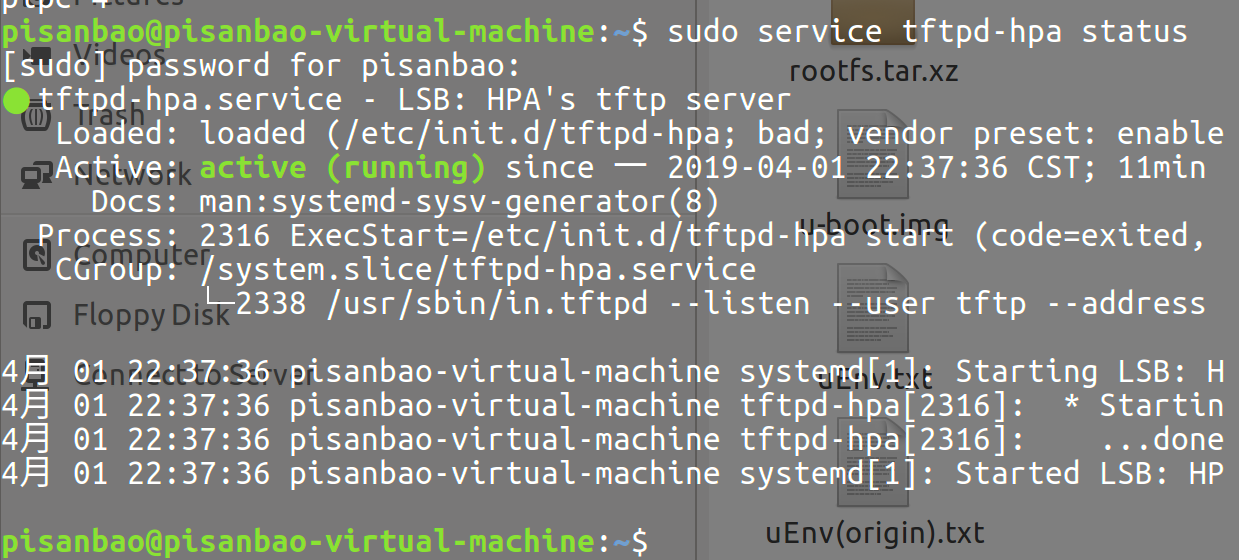The height and width of the screenshot is (560, 1239).
Task: Select the rootfs.tar.xz archive file
Action: [873, 72]
